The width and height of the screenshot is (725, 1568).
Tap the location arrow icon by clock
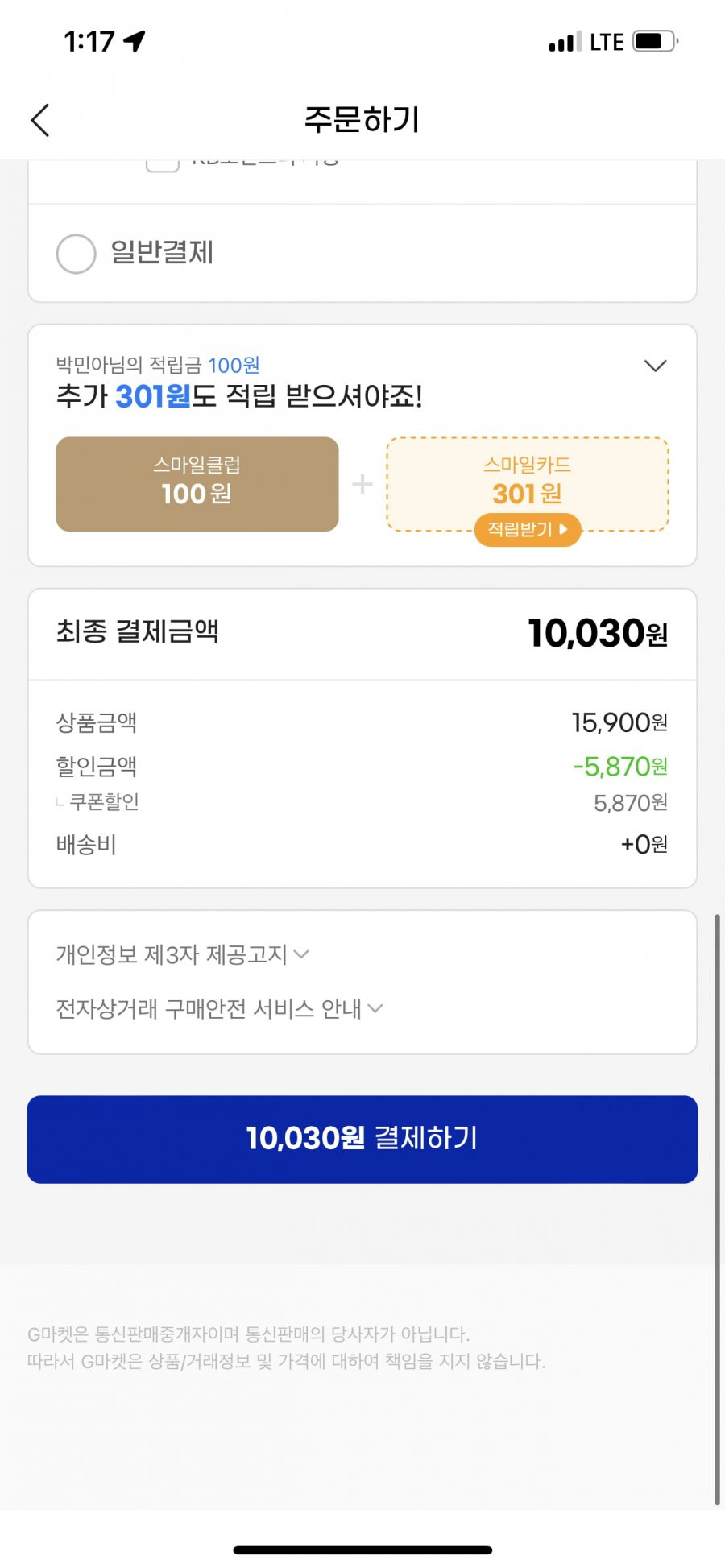[x=135, y=40]
